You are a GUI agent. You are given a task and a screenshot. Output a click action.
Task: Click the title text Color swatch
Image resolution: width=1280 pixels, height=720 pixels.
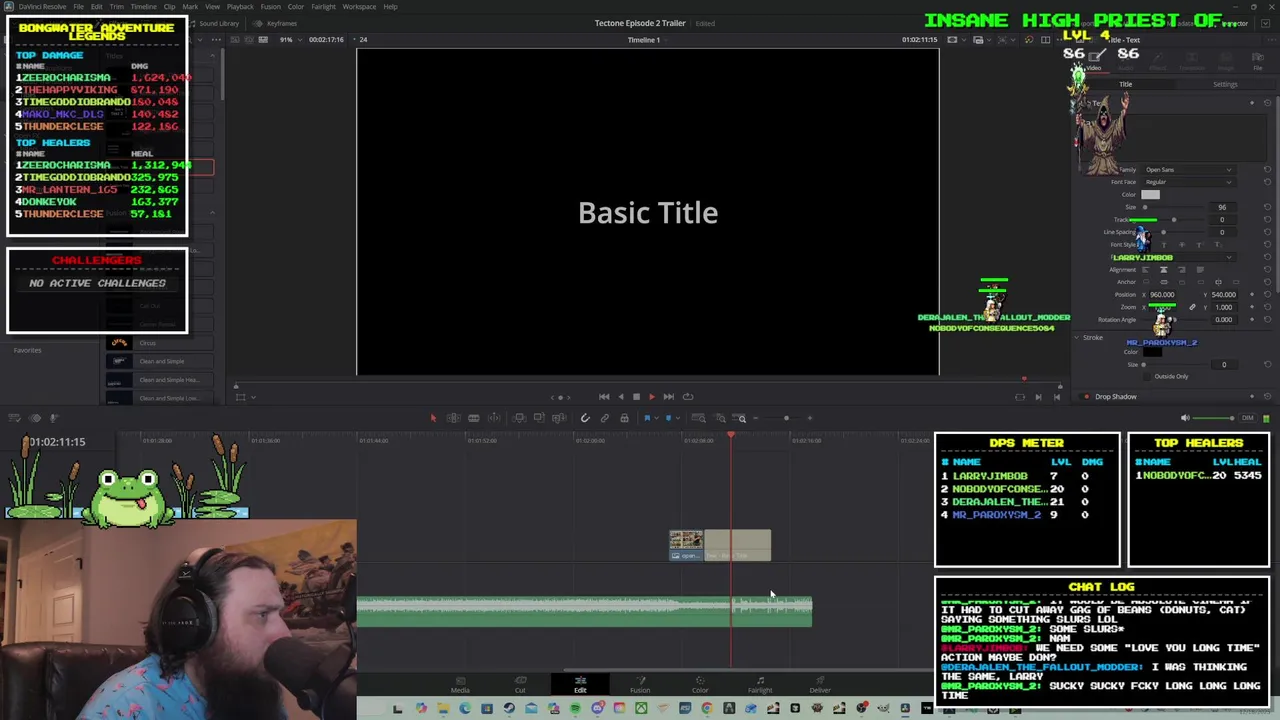pyautogui.click(x=1151, y=195)
